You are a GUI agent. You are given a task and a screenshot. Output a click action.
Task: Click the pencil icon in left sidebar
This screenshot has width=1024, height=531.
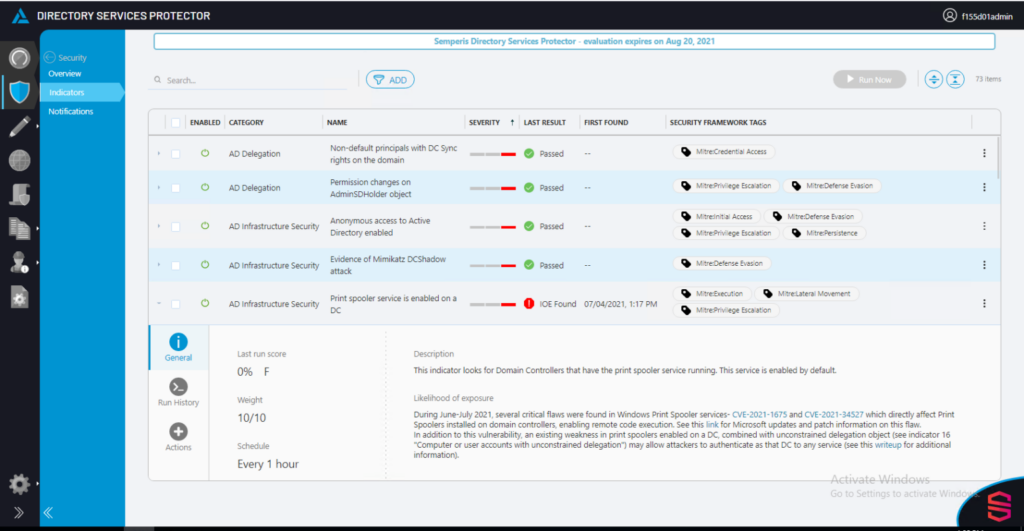pos(20,126)
